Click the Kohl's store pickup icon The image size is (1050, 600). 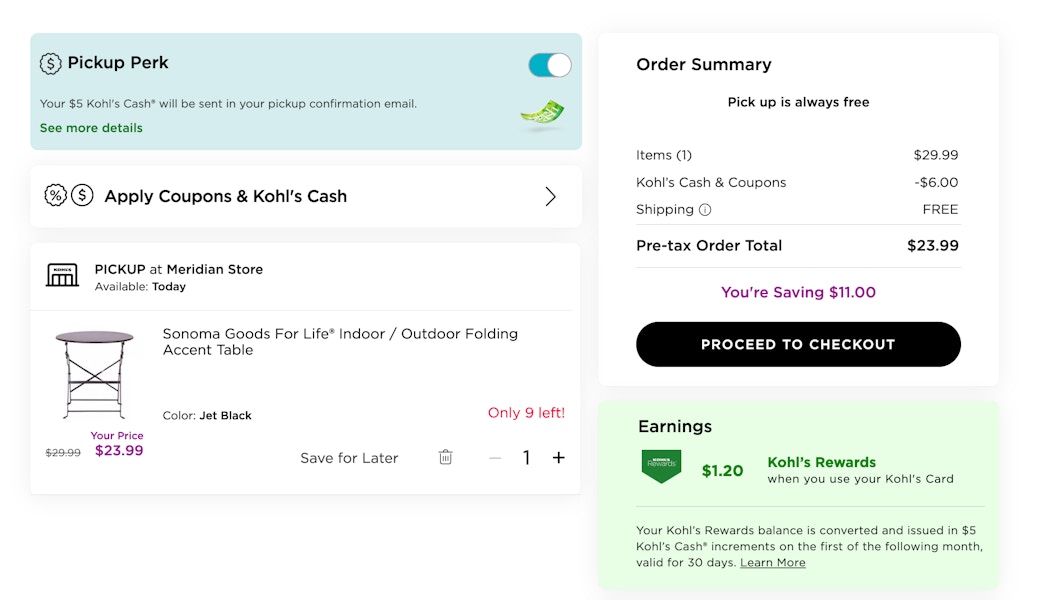coord(62,275)
